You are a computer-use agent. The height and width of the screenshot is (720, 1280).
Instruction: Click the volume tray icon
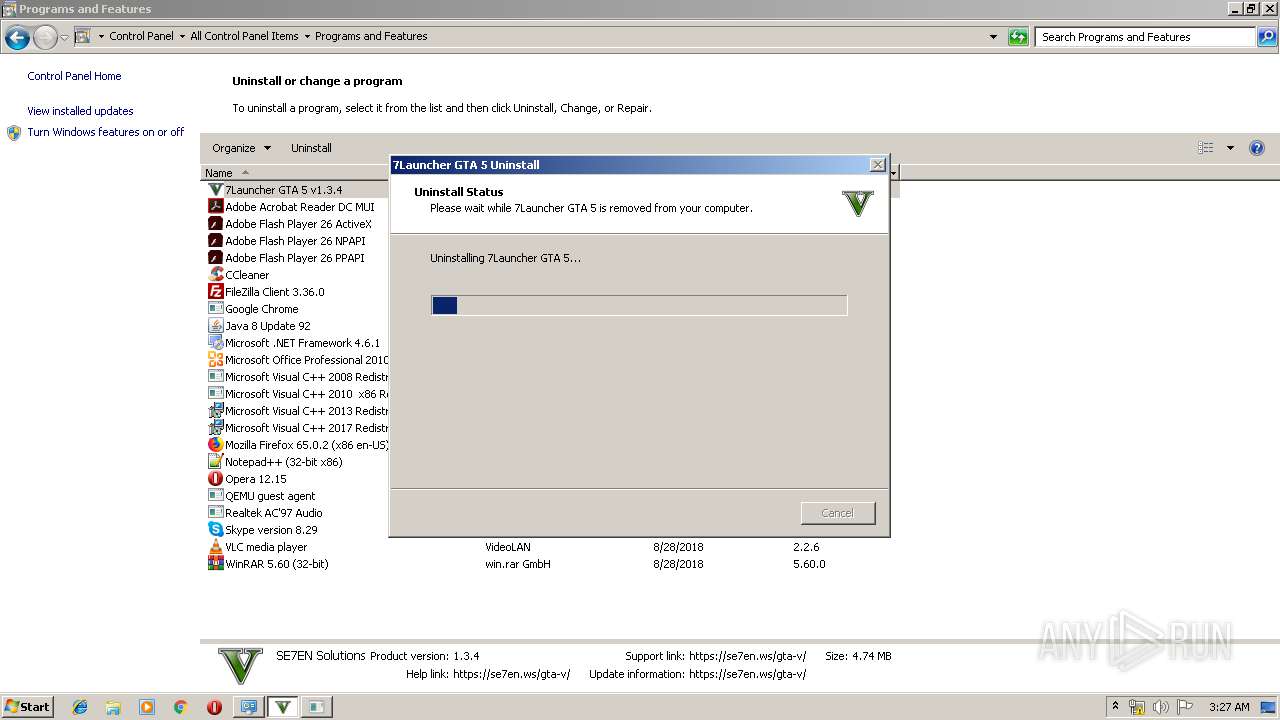click(x=1160, y=707)
